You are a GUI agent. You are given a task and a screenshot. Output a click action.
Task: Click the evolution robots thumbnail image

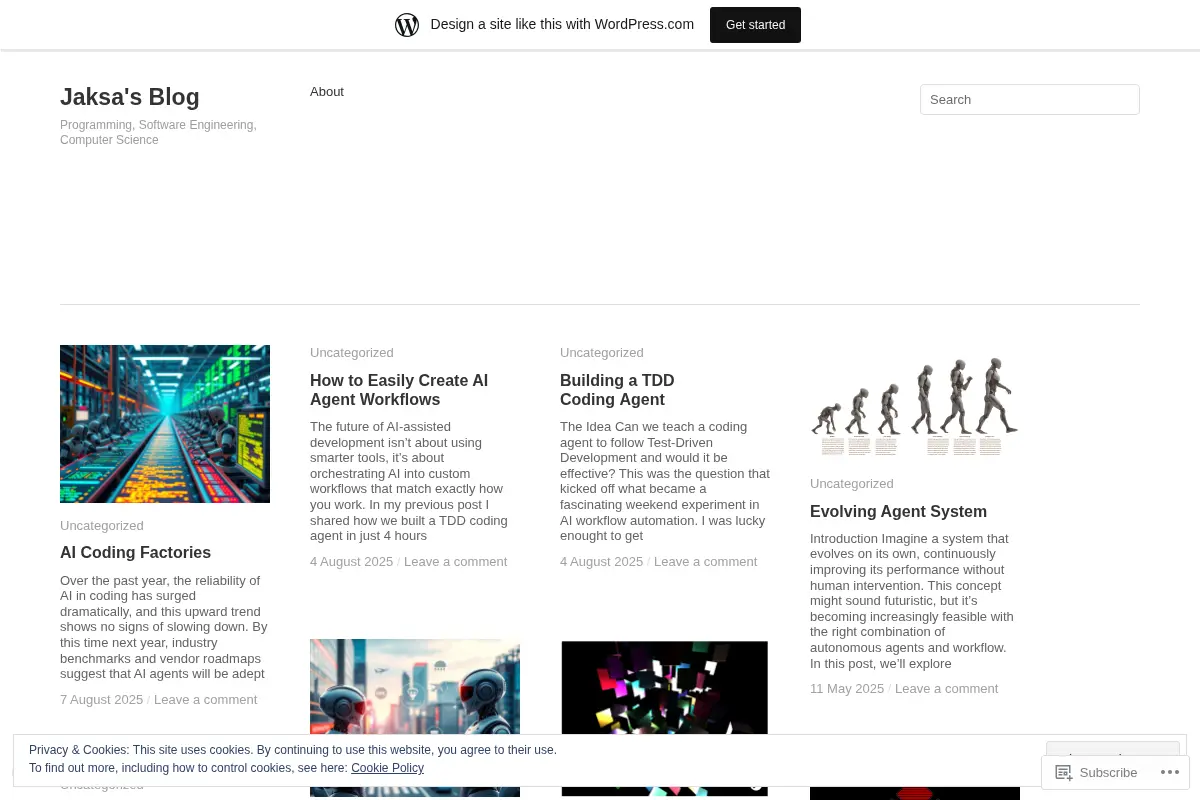(915, 405)
